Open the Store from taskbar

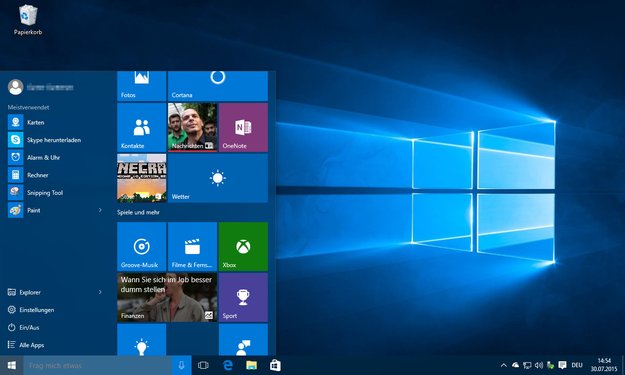[275, 365]
